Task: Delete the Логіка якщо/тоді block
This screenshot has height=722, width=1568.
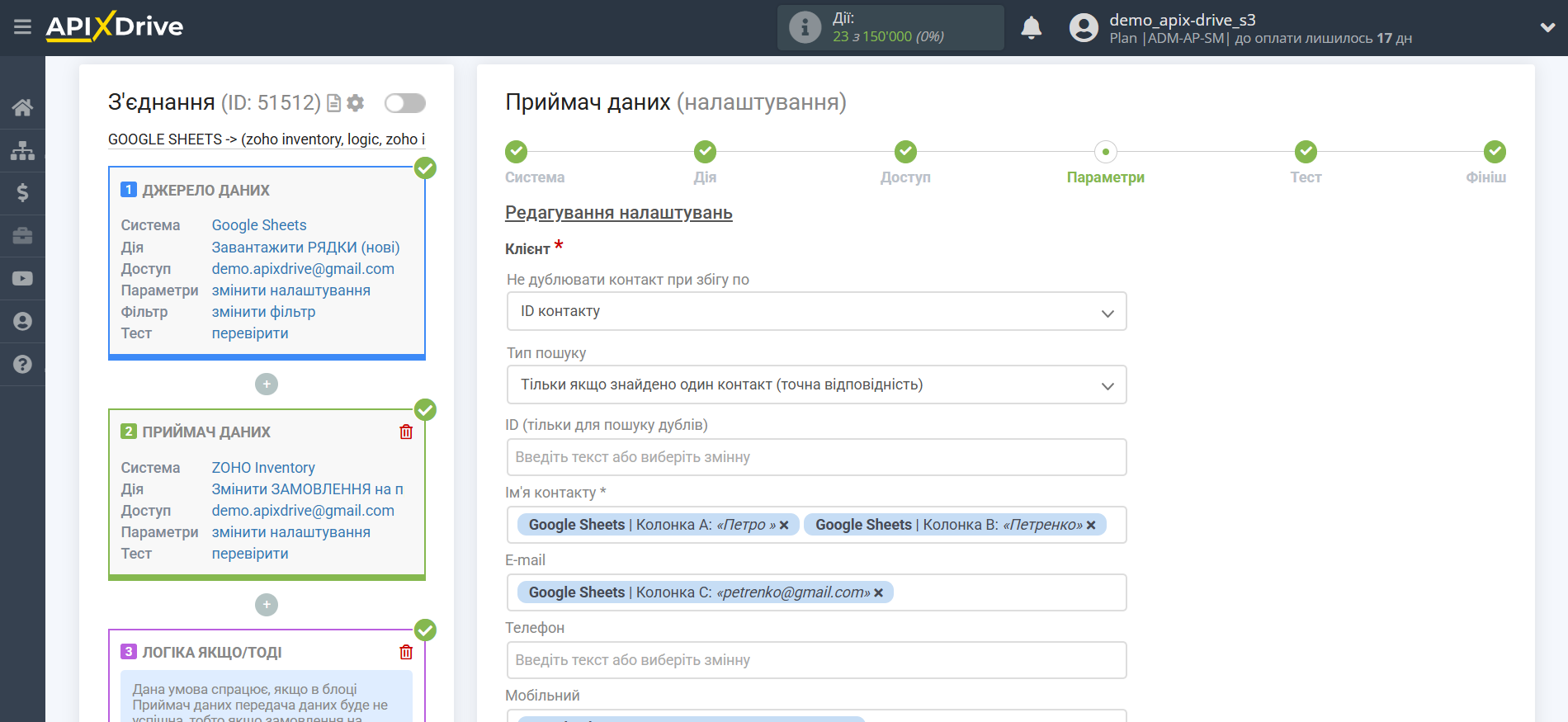Action: coord(406,652)
